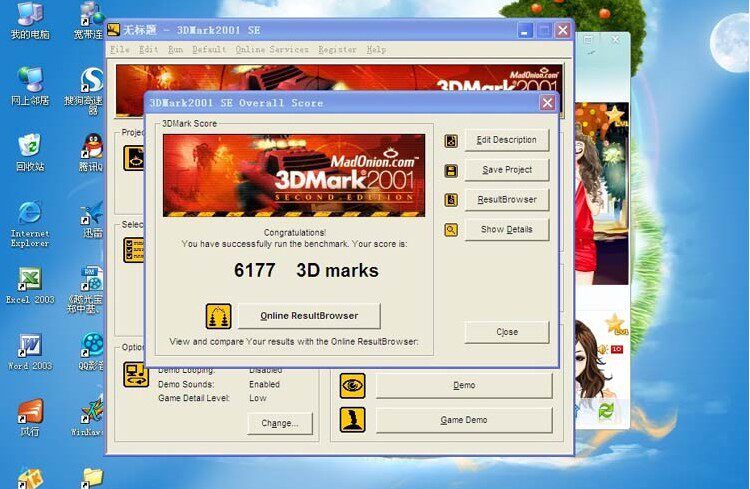The height and width of the screenshot is (489, 750).
Task: Open the Register menu
Action: point(337,49)
